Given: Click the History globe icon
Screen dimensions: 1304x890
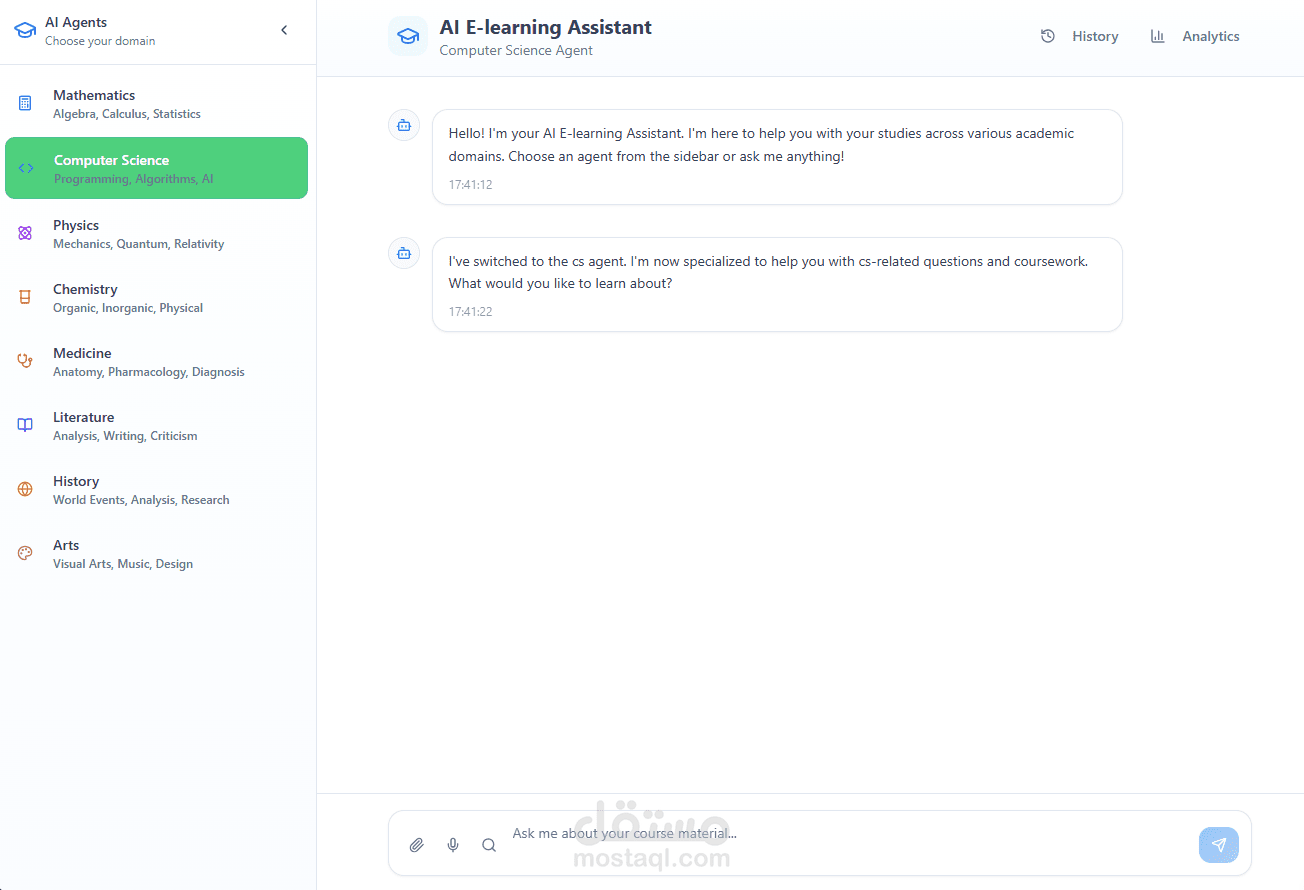Looking at the screenshot, I should [24, 488].
